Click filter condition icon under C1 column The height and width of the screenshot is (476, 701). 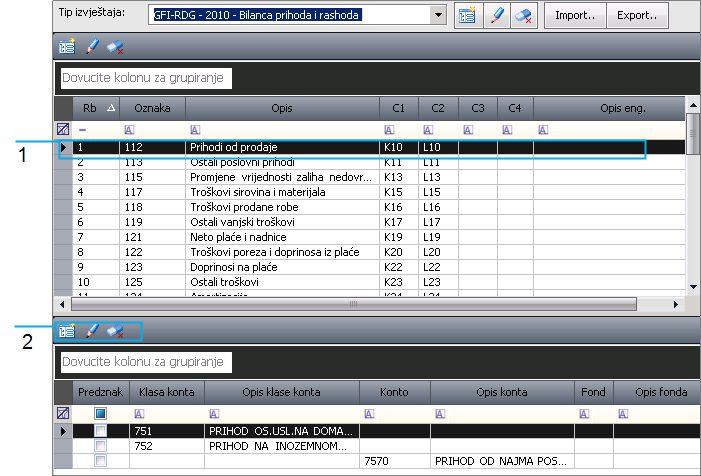point(389,130)
